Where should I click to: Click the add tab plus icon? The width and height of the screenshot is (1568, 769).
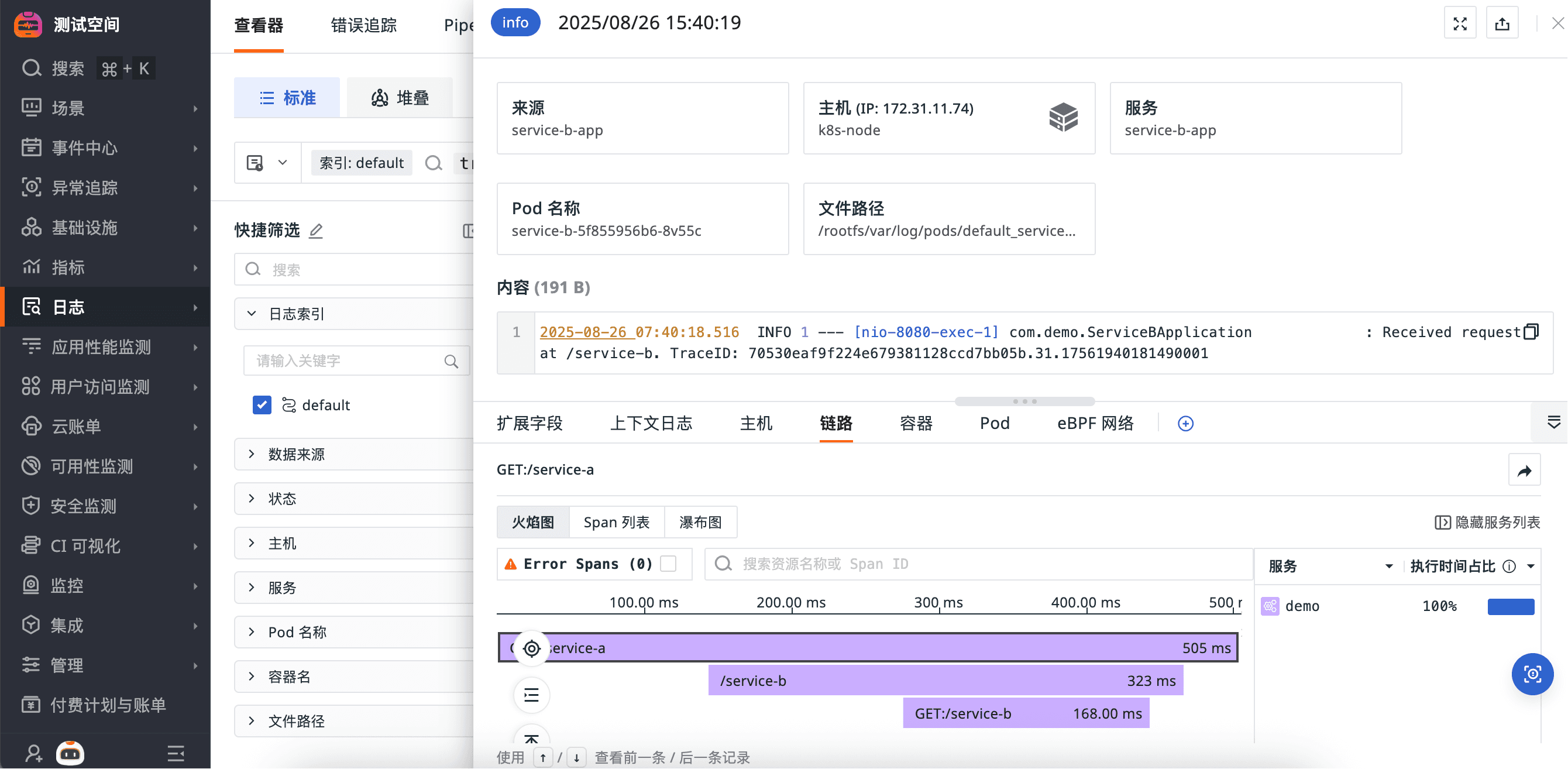(x=1185, y=424)
